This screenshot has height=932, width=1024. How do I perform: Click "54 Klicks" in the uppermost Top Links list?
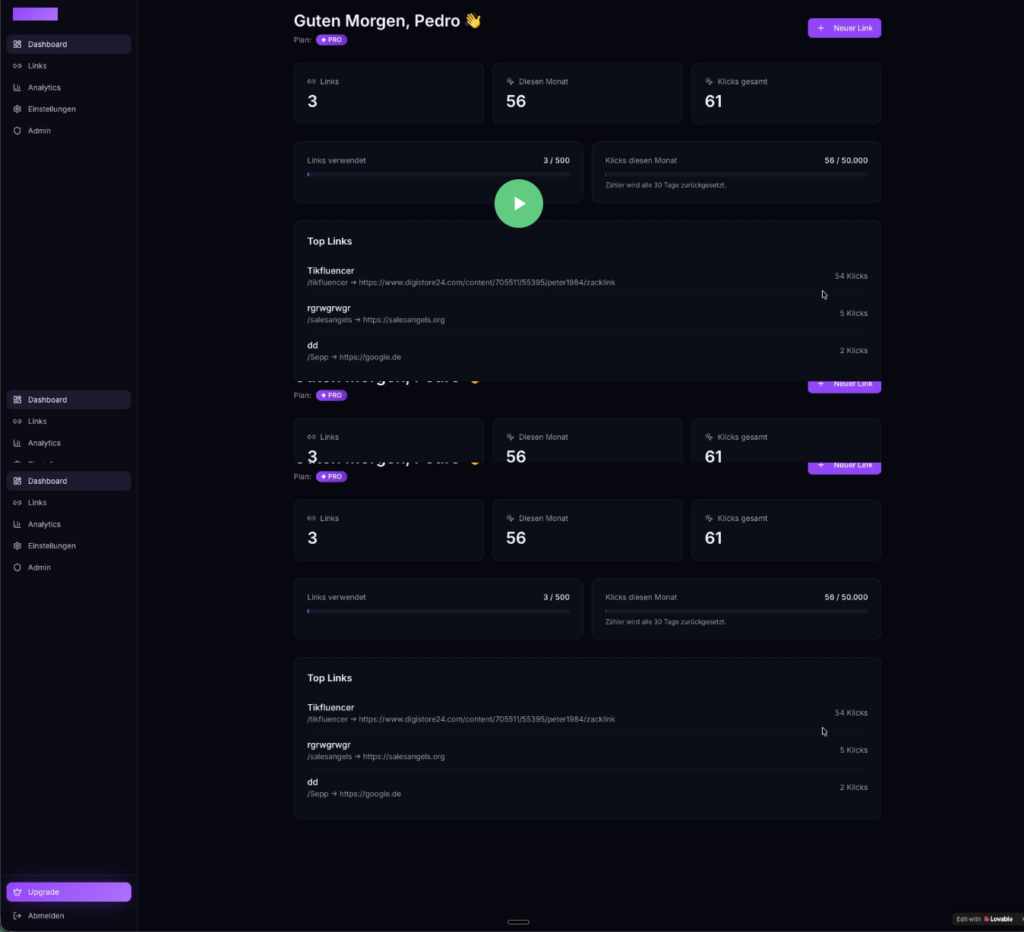[851, 276]
